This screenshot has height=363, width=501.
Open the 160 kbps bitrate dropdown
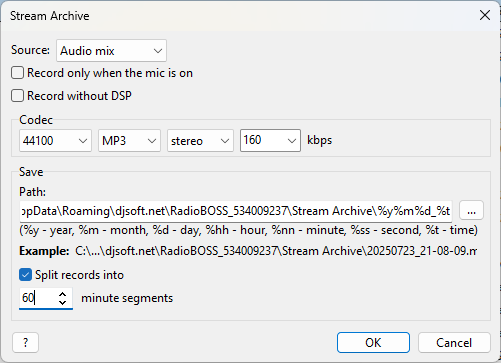pyautogui.click(x=270, y=140)
